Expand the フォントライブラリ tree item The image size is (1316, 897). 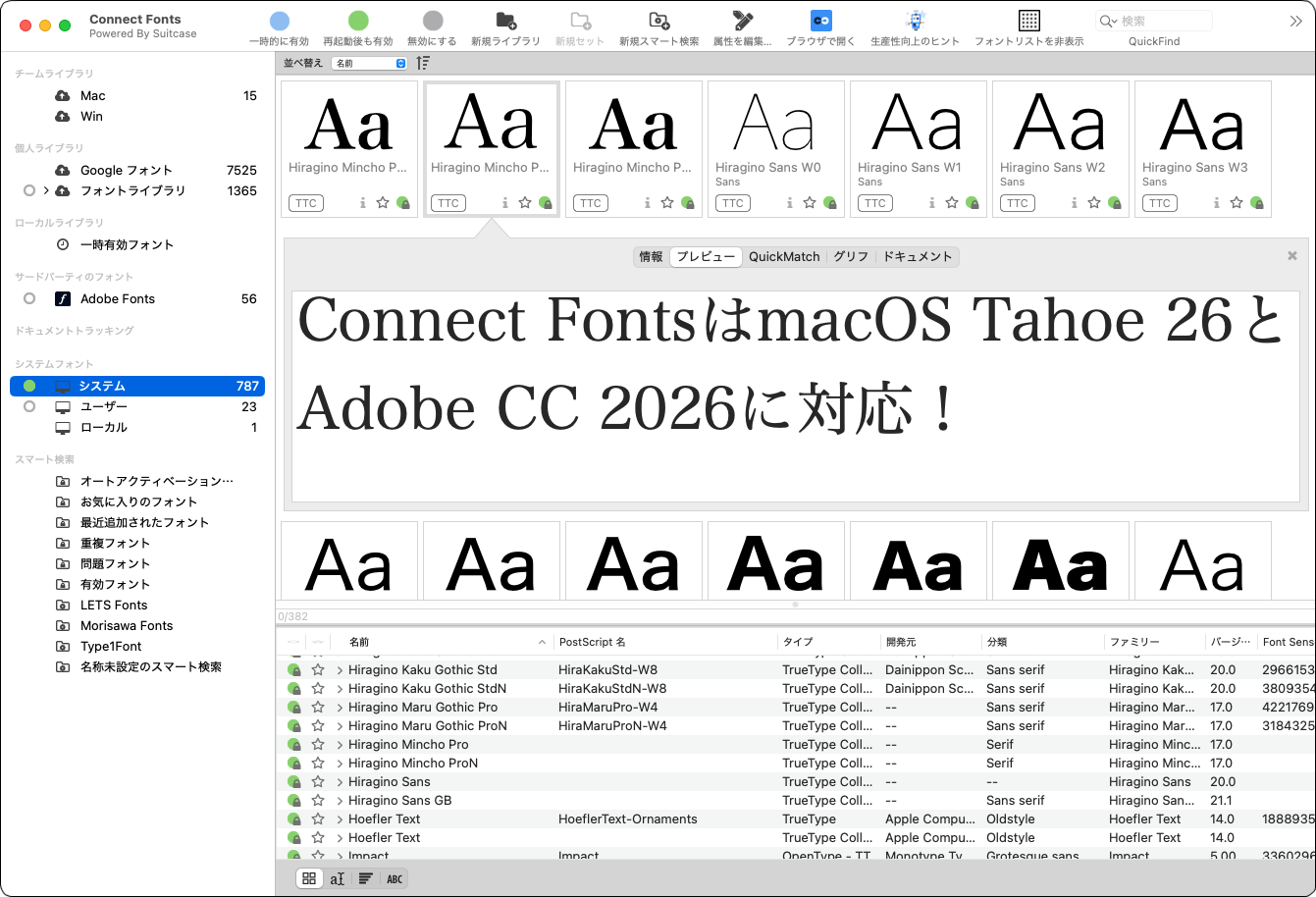(x=46, y=190)
